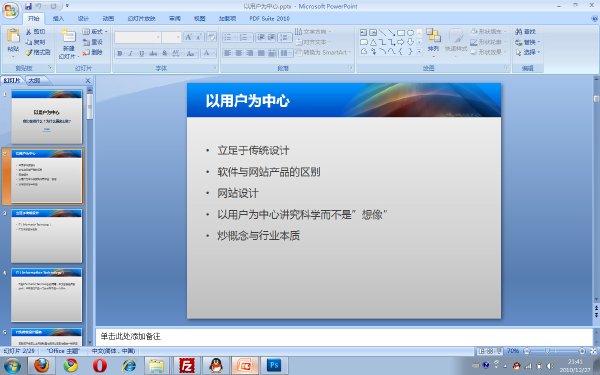Click the zoom slider handle
The image size is (600, 375).
click(548, 351)
